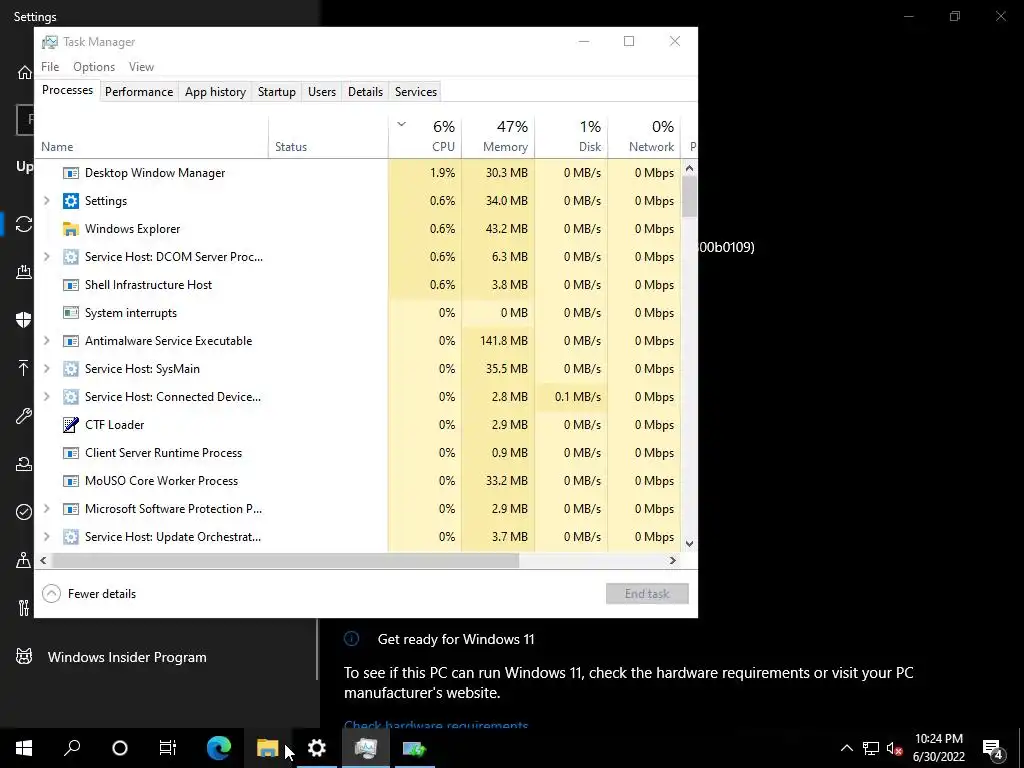1024x768 pixels.
Task: Expand Antimalware Service Executable group
Action: coord(46,341)
